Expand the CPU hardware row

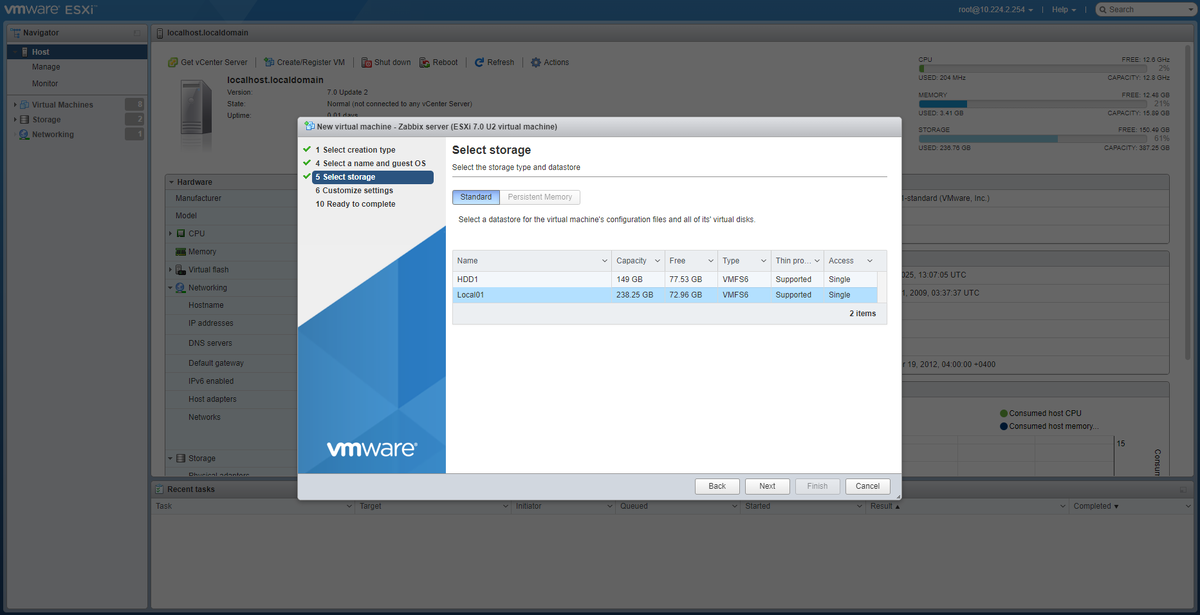pyautogui.click(x=170, y=233)
